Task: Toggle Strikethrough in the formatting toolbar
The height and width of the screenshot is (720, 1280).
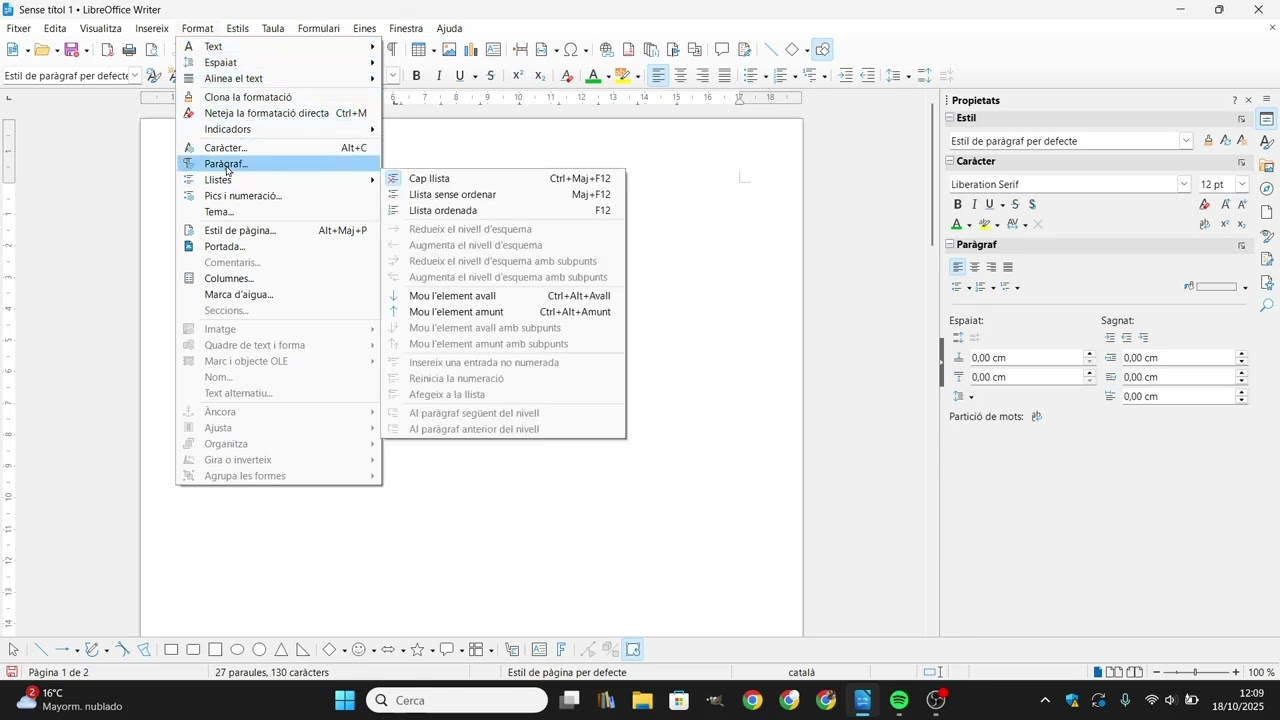Action: 491,76
